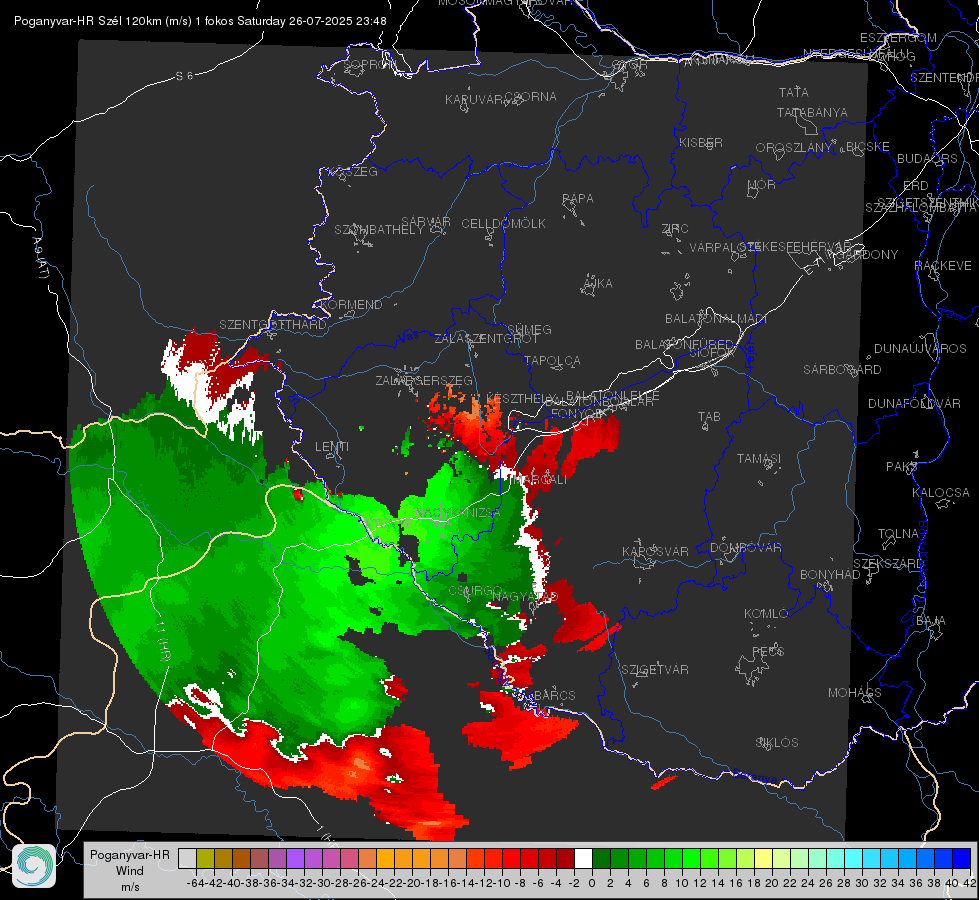979x900 pixels.
Task: Click the violet swatch between -34 and -32
Action: coord(295,859)
